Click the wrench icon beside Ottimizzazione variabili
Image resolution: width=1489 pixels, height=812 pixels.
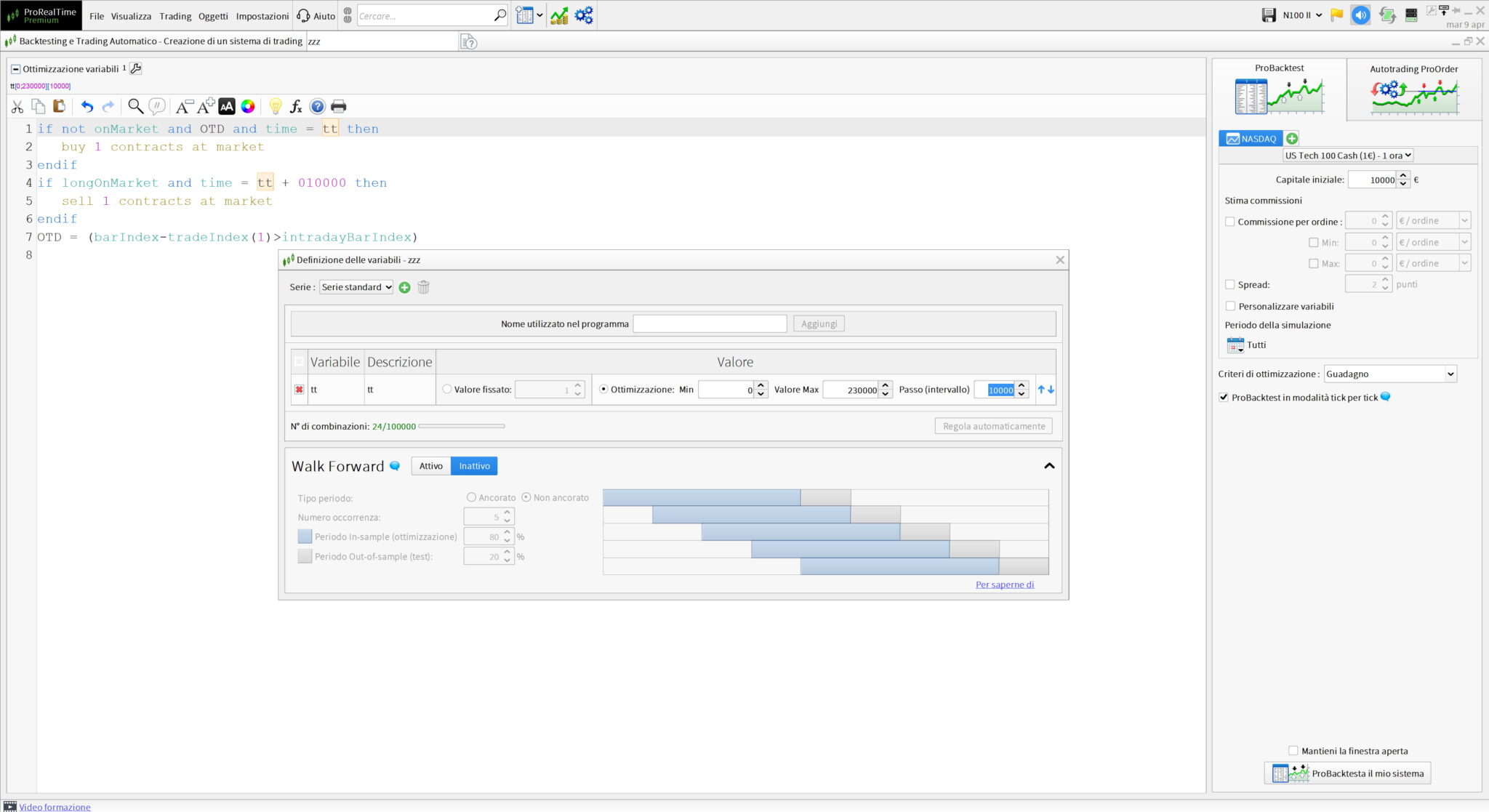136,68
